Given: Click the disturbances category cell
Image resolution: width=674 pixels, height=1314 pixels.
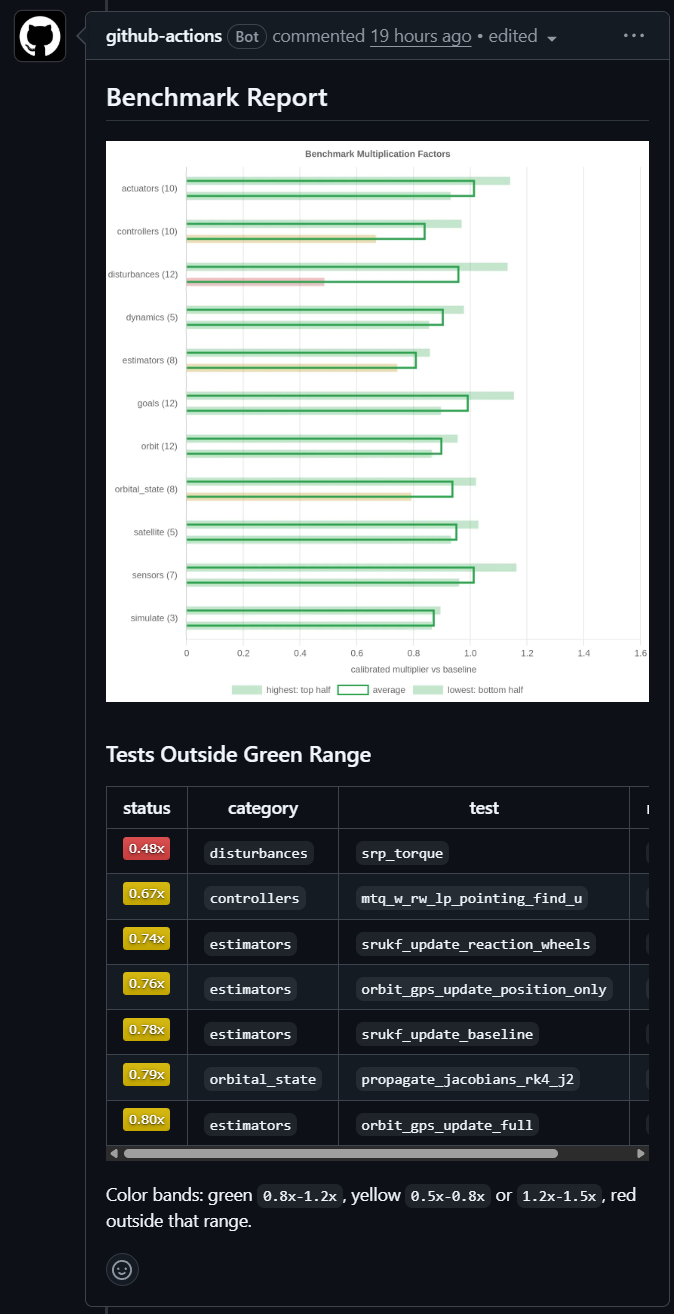Looking at the screenshot, I should click(x=263, y=852).
